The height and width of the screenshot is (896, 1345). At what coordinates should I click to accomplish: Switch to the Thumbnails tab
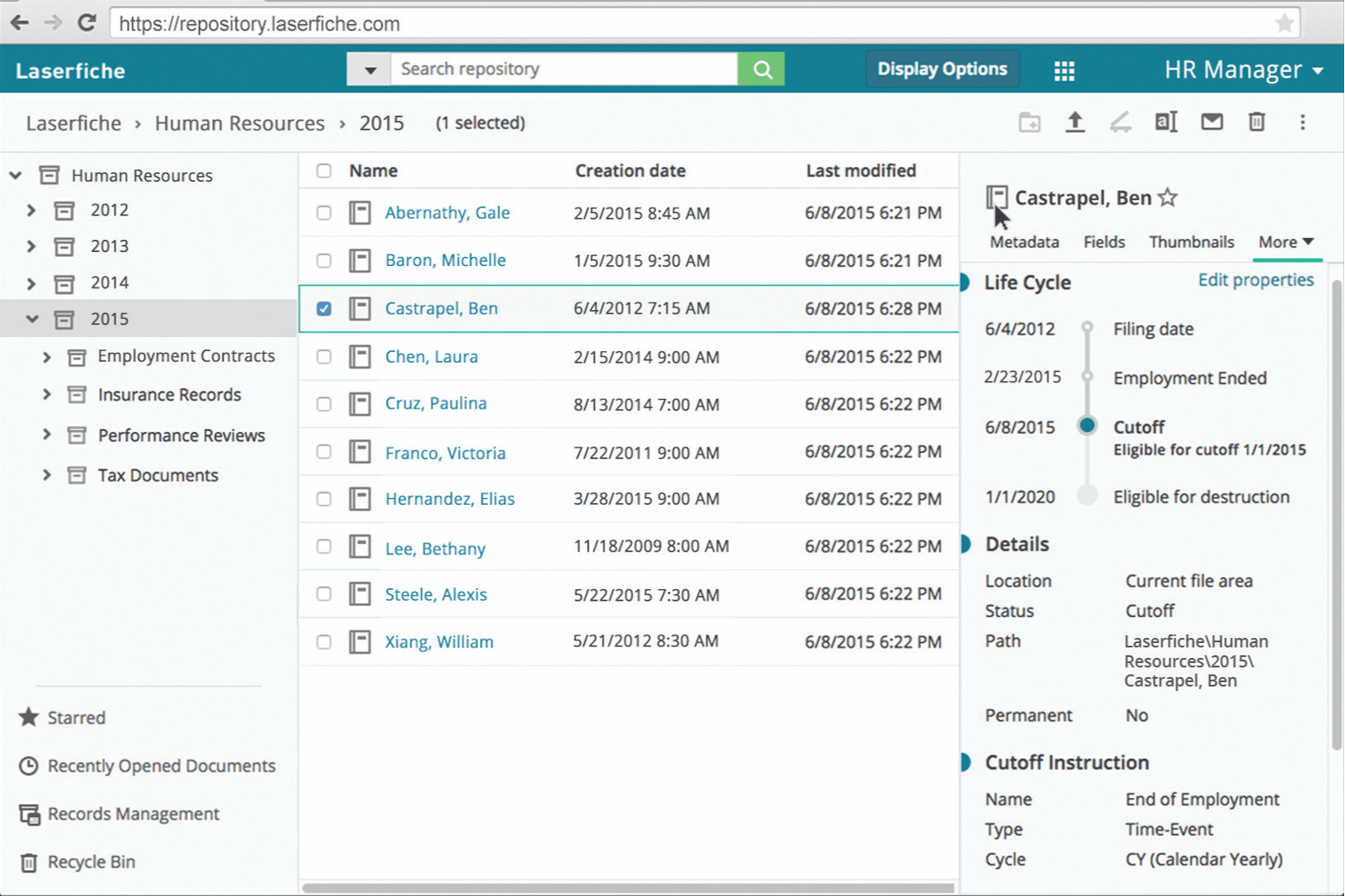pyautogui.click(x=1191, y=242)
